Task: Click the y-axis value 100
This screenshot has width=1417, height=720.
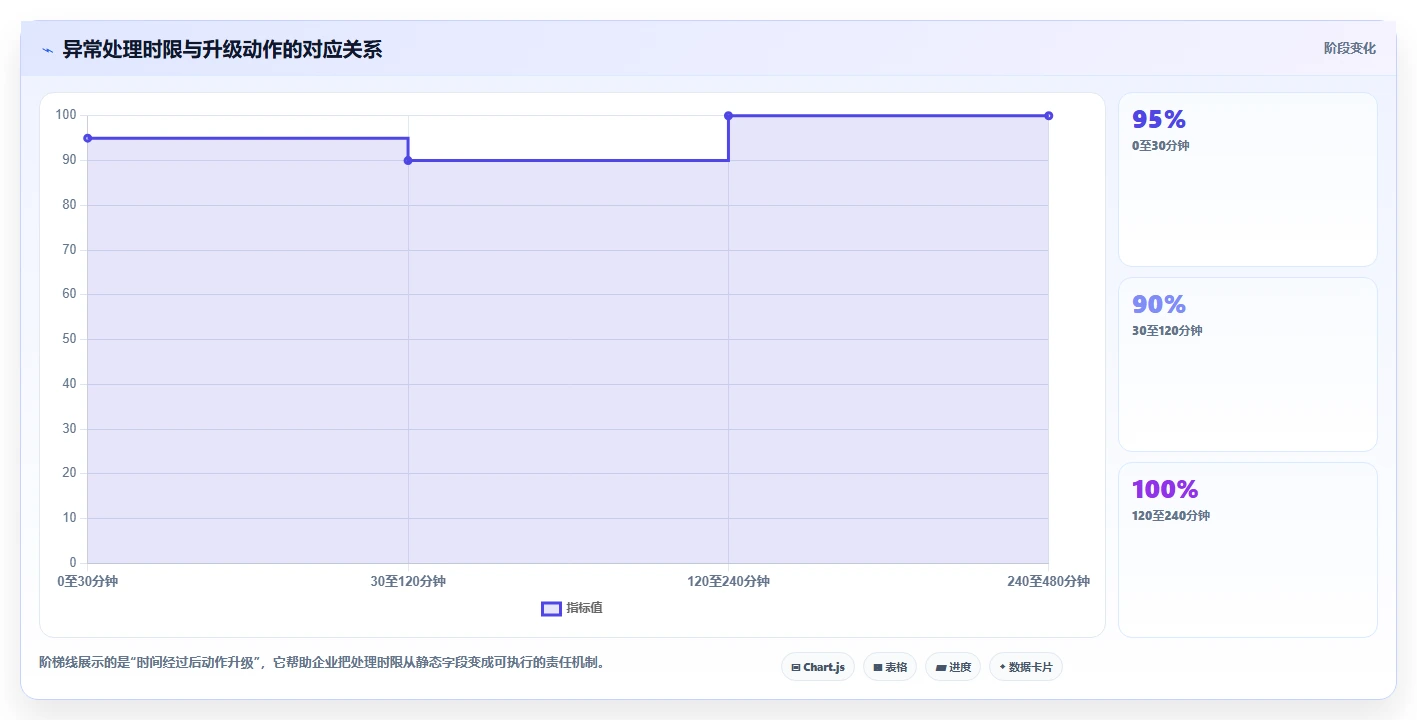Action: (66, 115)
